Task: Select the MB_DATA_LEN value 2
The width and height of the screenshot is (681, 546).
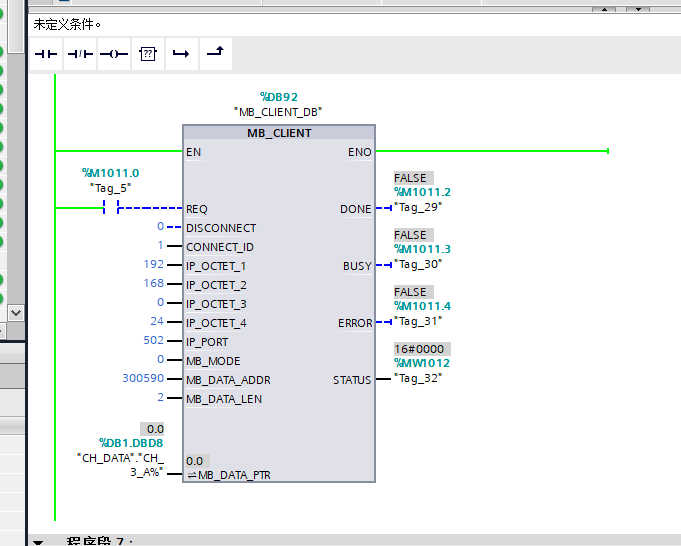Action: (160, 399)
